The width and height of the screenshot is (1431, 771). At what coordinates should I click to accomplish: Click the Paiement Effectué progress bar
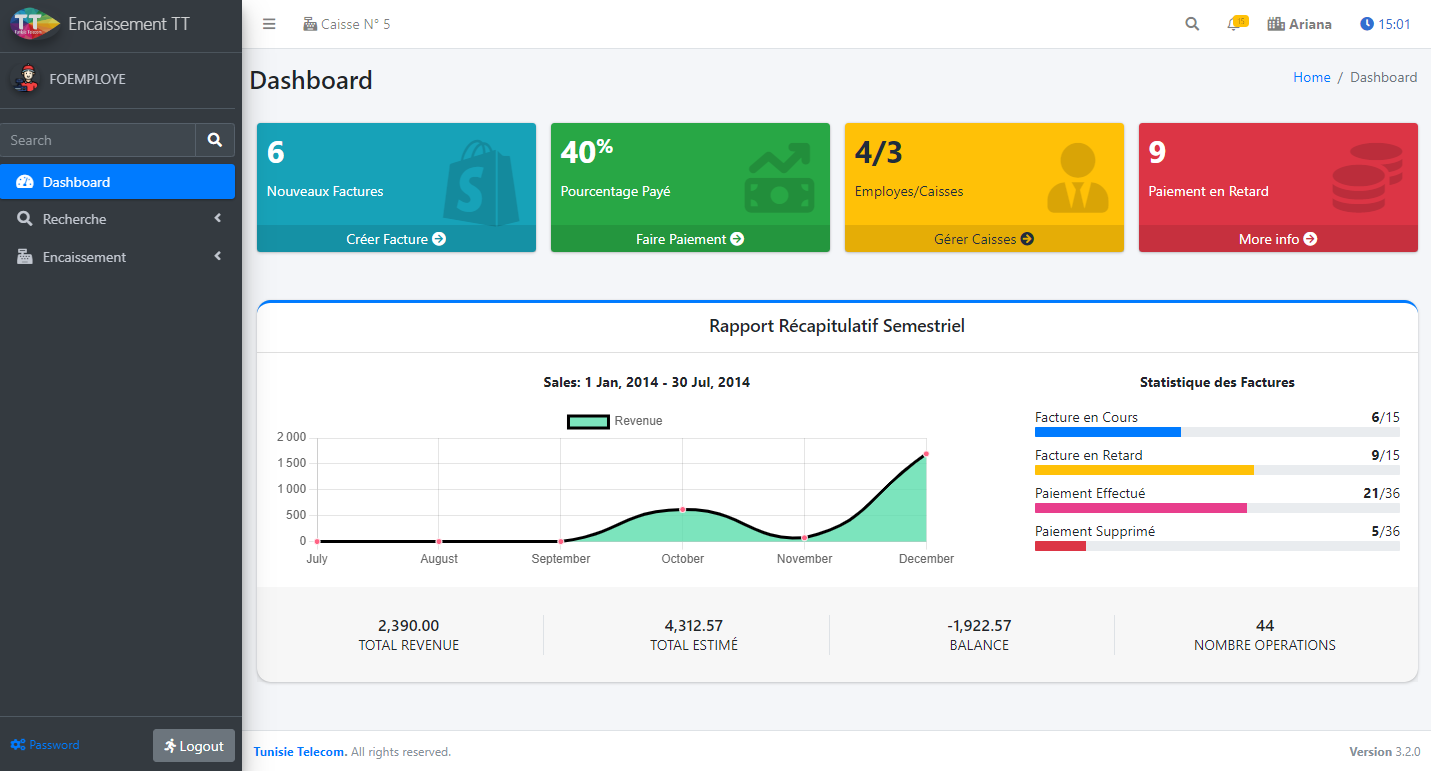click(1217, 508)
